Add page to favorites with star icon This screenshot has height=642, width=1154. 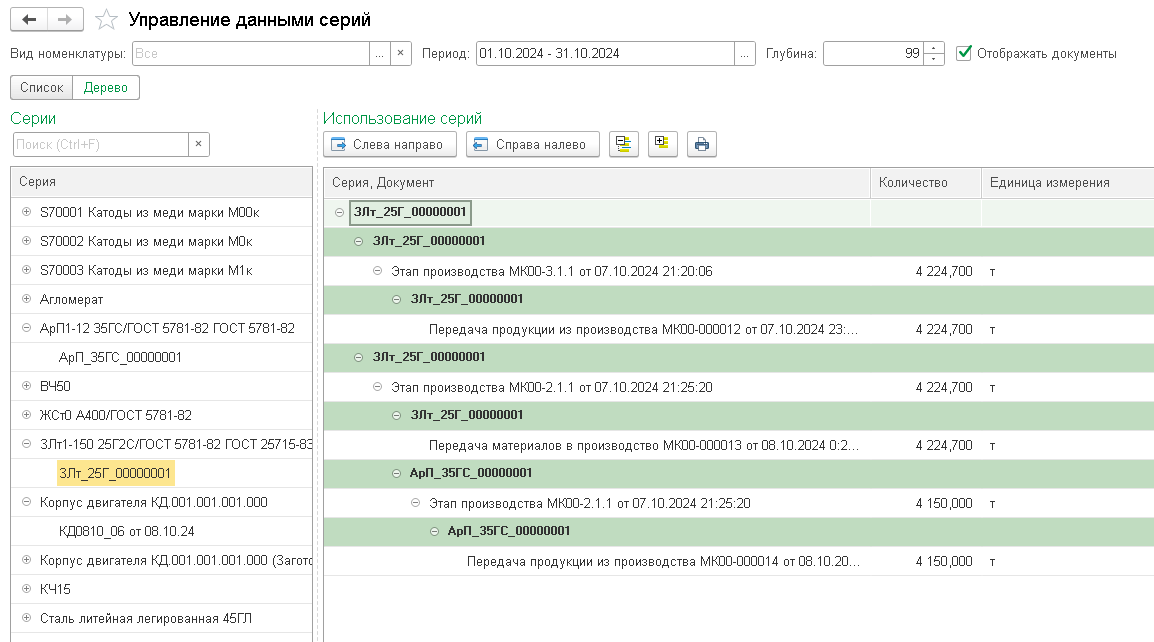107,20
